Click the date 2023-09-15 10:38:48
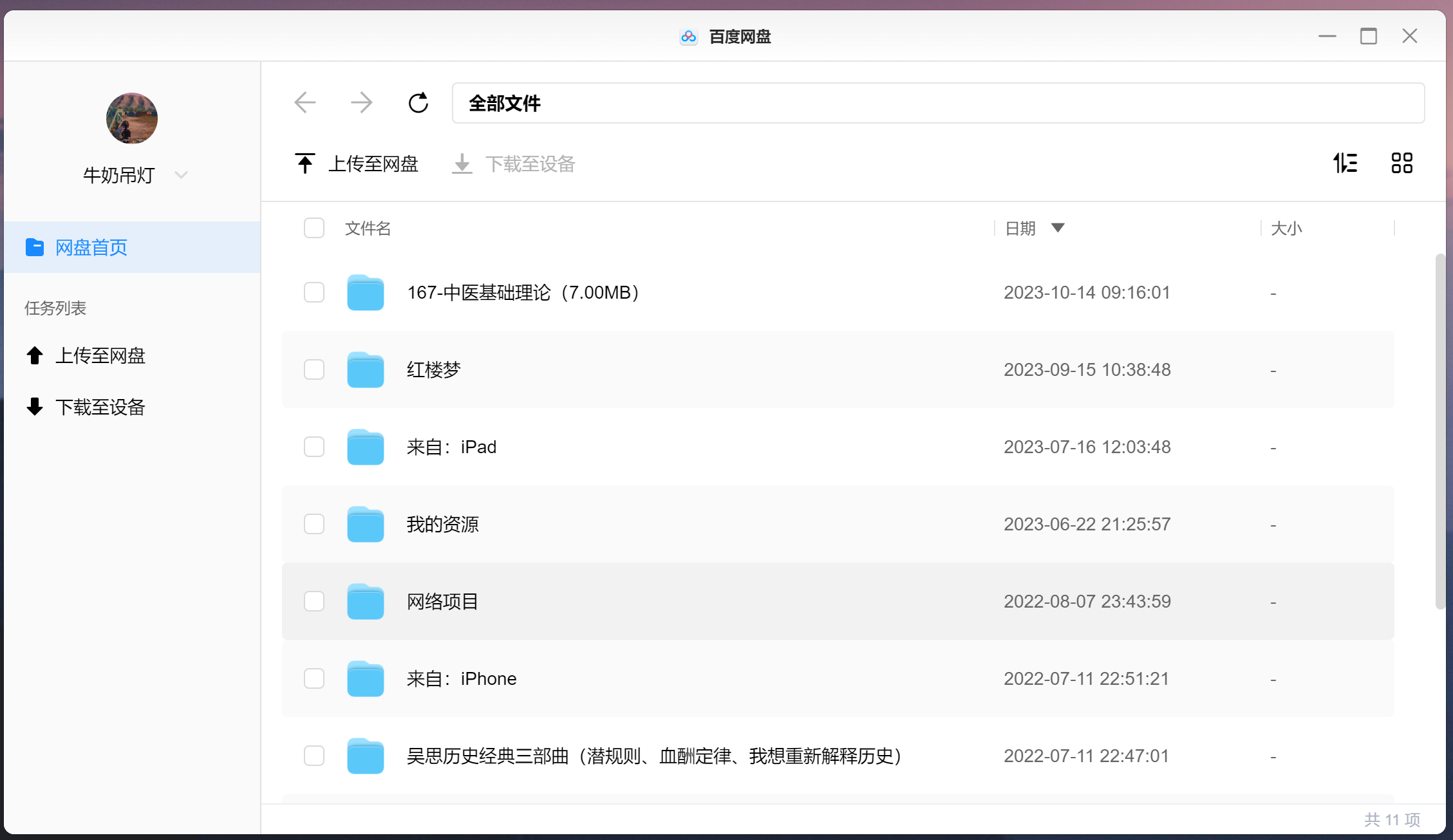Screen dimensions: 1453x840 coord(1087,369)
